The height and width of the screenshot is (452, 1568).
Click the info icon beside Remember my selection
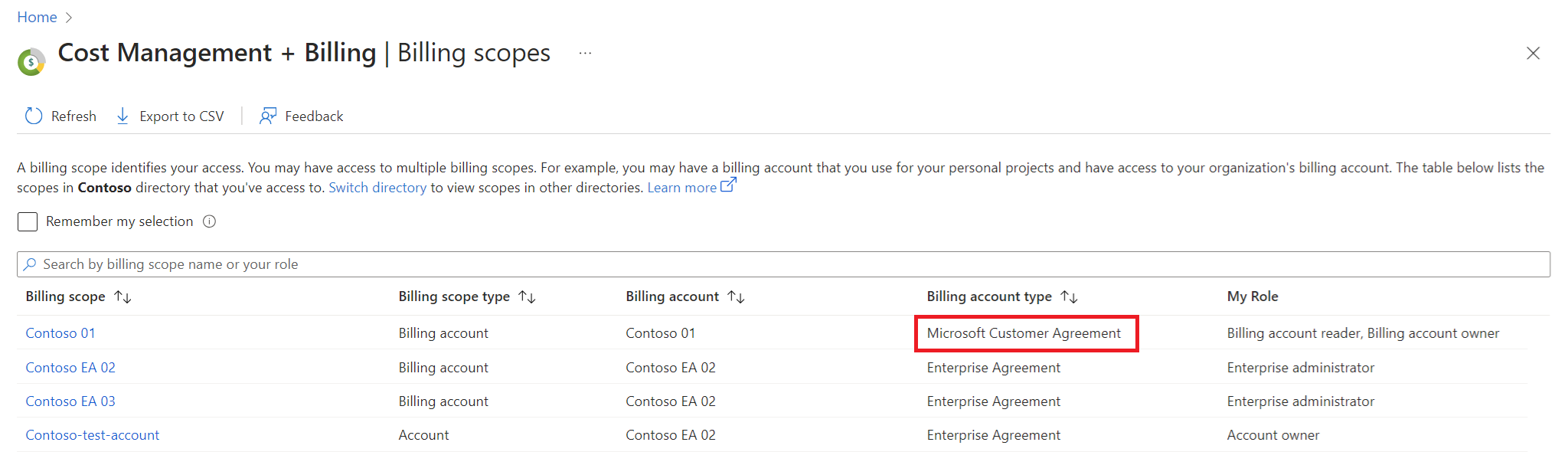pos(209,221)
